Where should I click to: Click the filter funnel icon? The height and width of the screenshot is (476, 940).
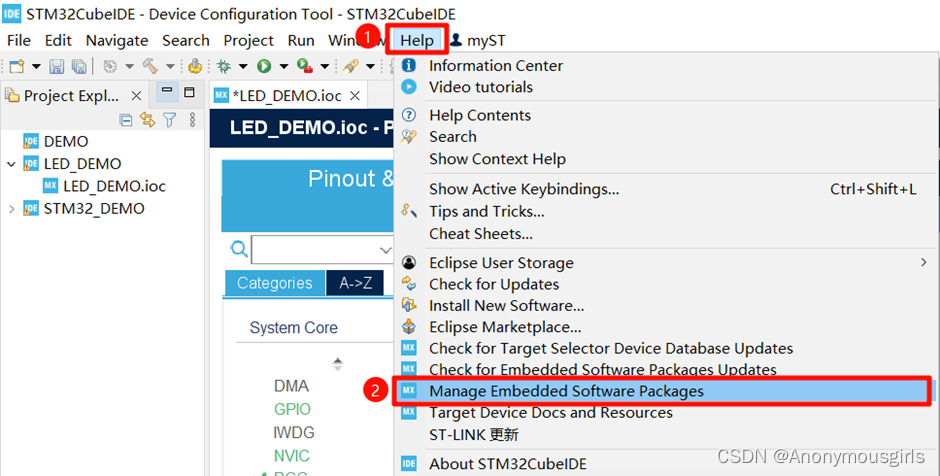[170, 120]
